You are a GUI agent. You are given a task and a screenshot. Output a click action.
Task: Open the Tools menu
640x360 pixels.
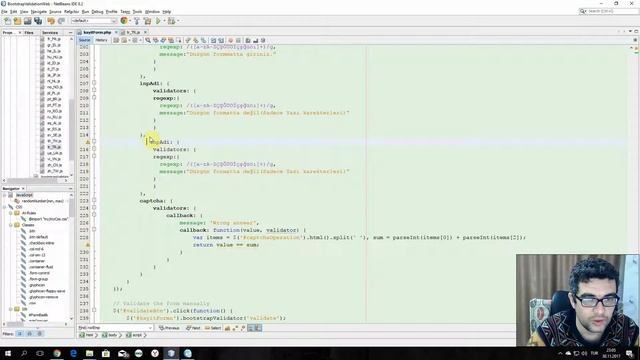coord(137,12)
